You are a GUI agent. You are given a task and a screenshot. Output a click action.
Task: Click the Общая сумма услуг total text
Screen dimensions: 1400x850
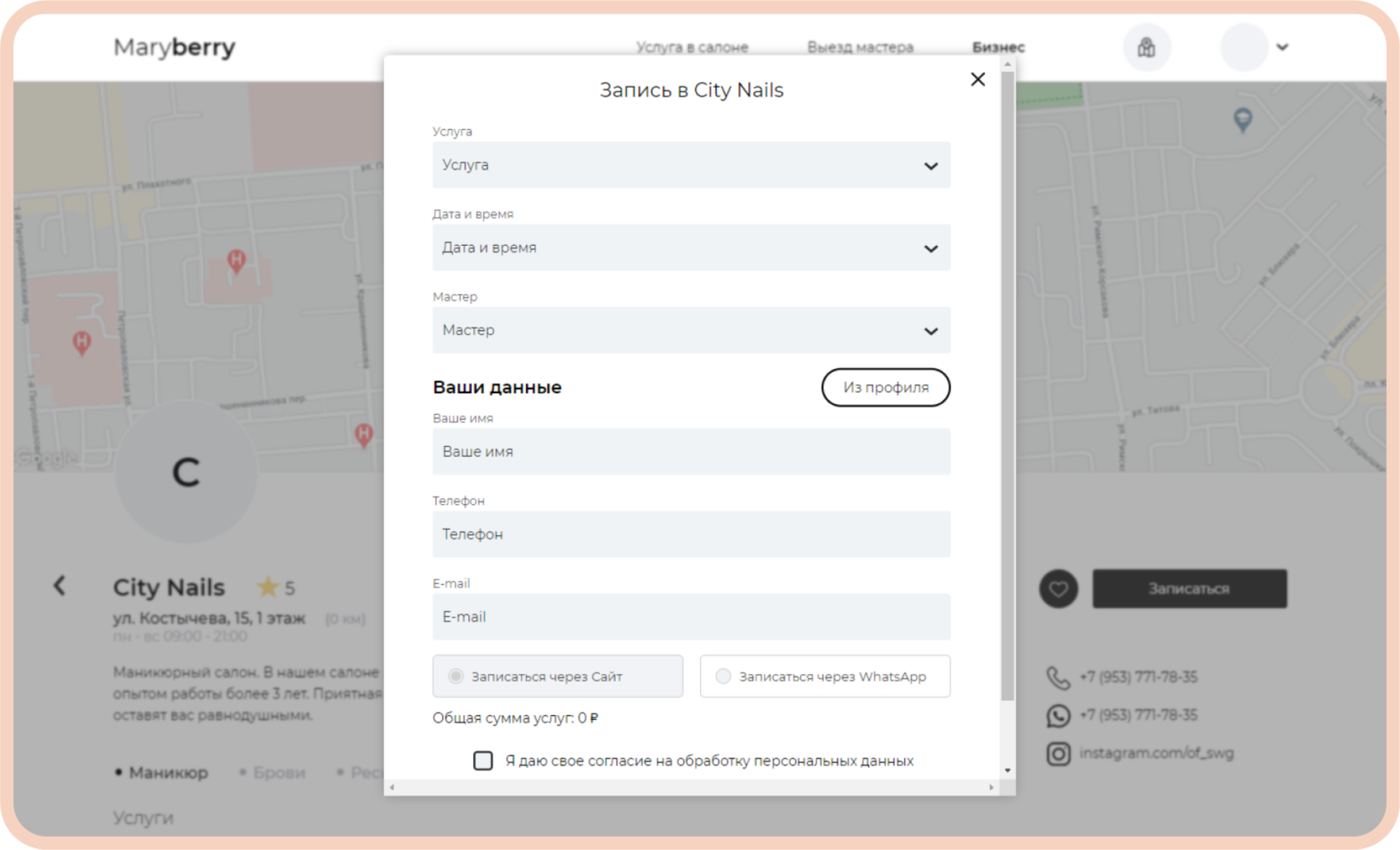[x=515, y=718]
